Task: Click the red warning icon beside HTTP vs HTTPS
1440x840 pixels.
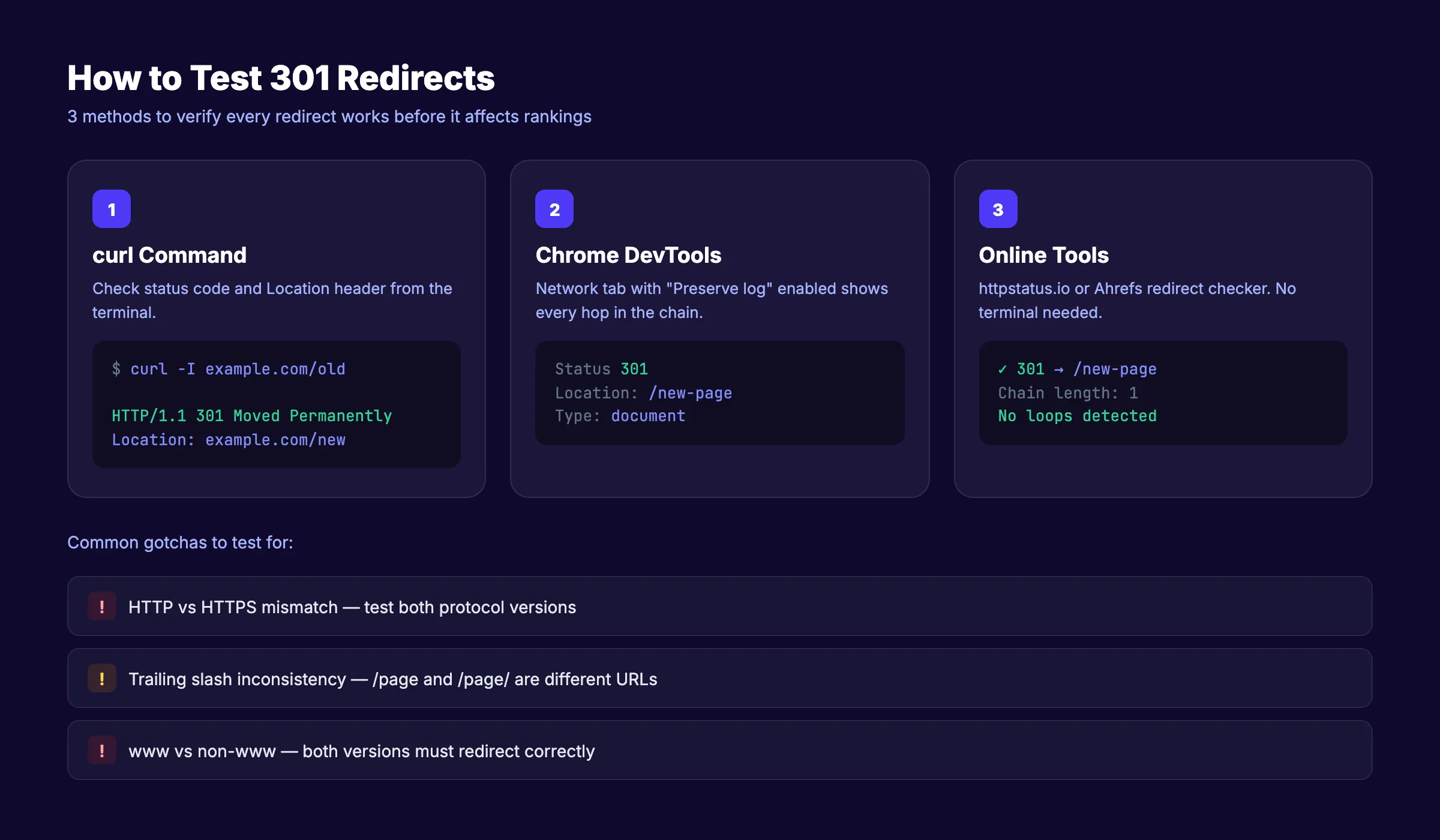Action: (x=102, y=607)
